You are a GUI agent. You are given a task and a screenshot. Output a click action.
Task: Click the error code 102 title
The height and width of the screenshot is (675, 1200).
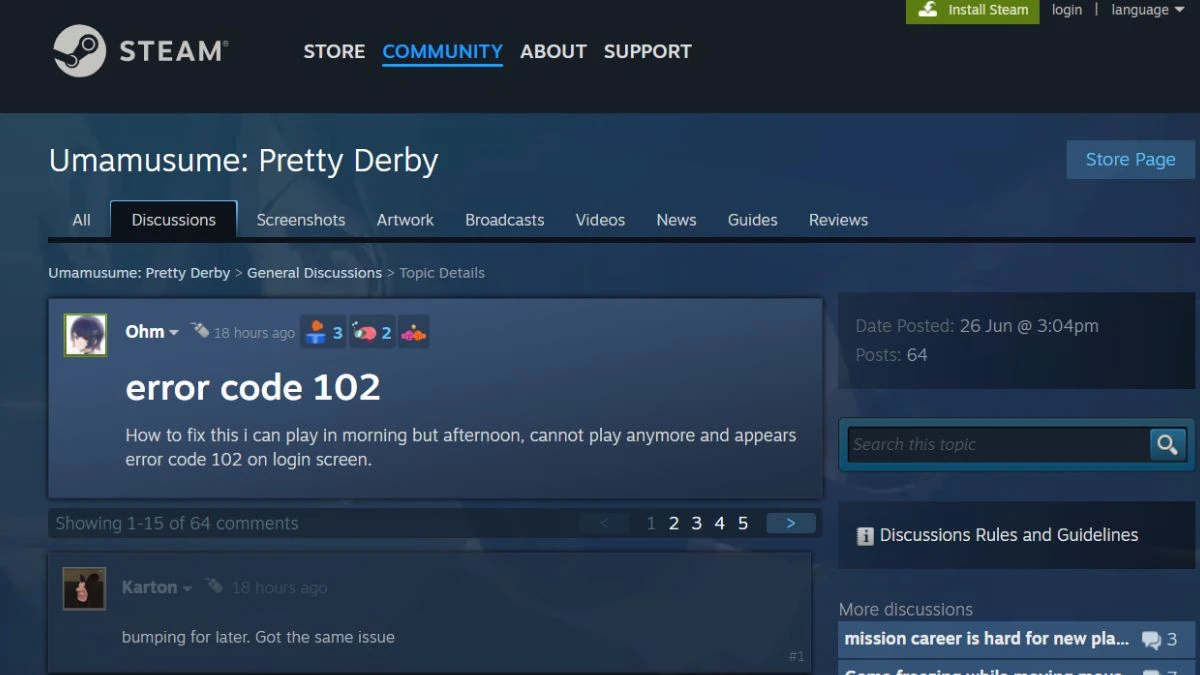pos(253,387)
